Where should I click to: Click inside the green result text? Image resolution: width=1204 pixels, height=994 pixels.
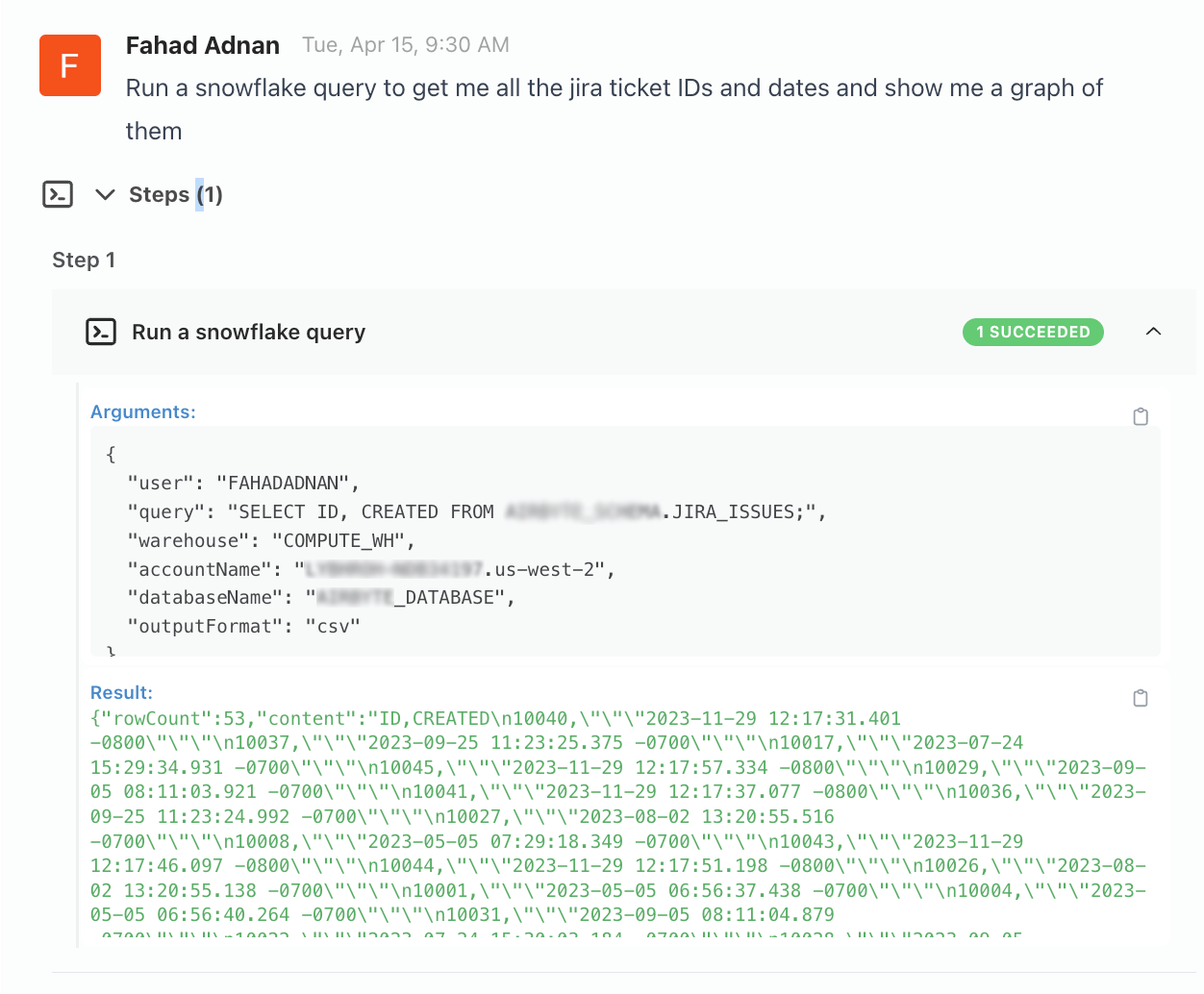tap(615, 816)
